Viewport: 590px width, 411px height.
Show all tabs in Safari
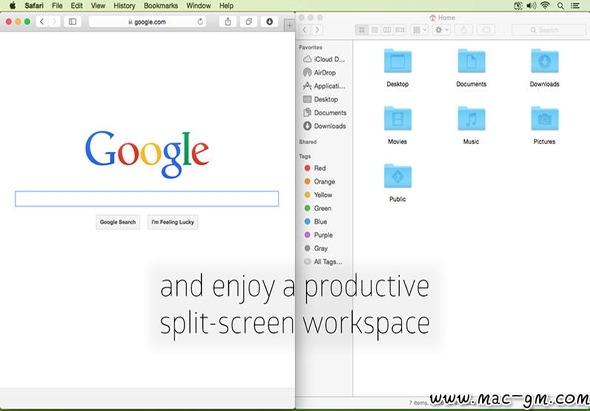click(x=248, y=22)
